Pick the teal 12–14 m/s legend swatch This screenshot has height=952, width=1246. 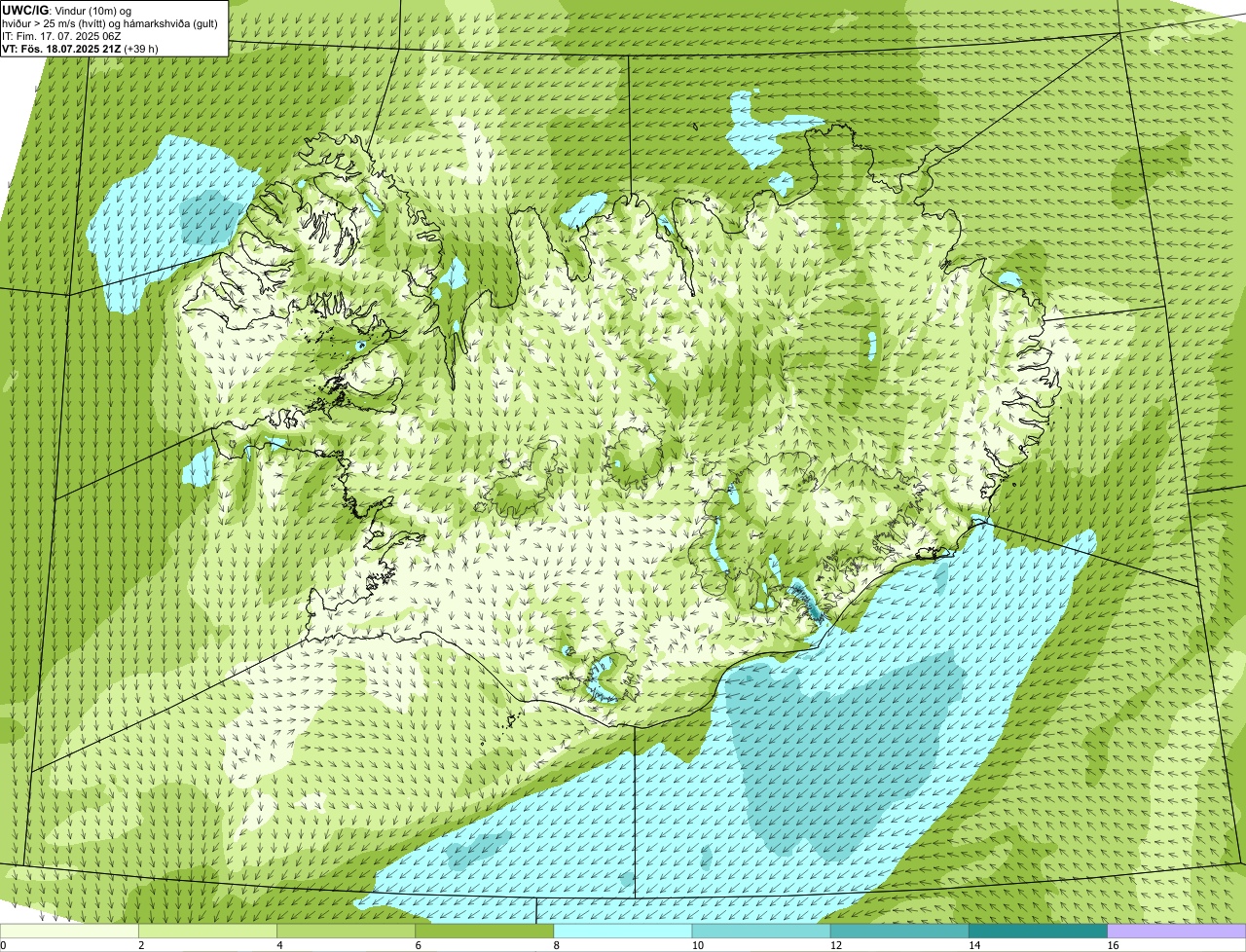(899, 932)
